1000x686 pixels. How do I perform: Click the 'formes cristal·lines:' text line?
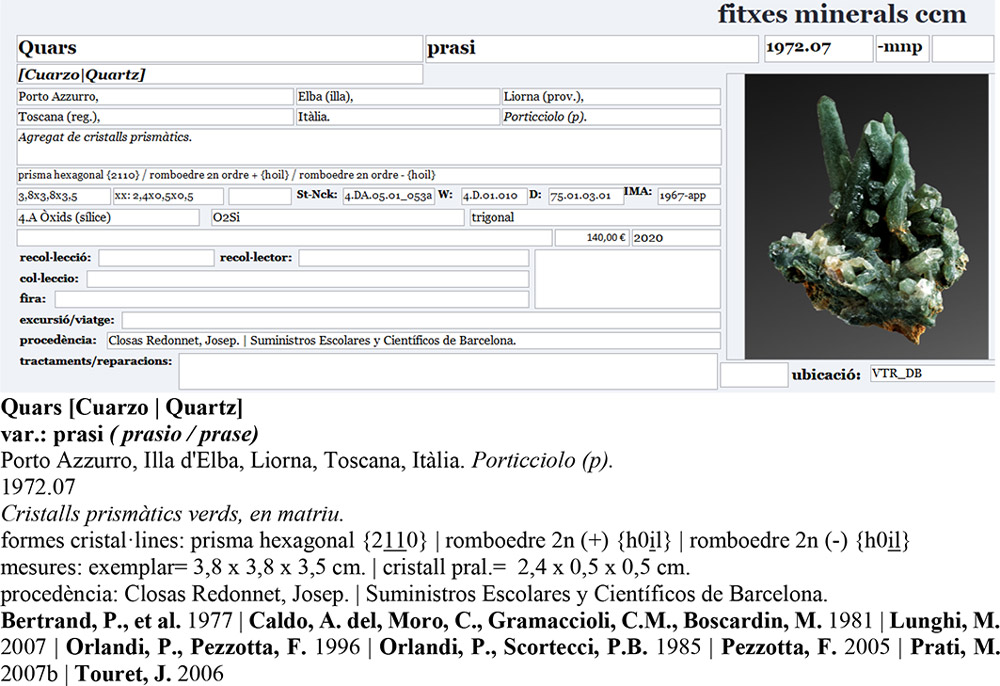tap(455, 541)
